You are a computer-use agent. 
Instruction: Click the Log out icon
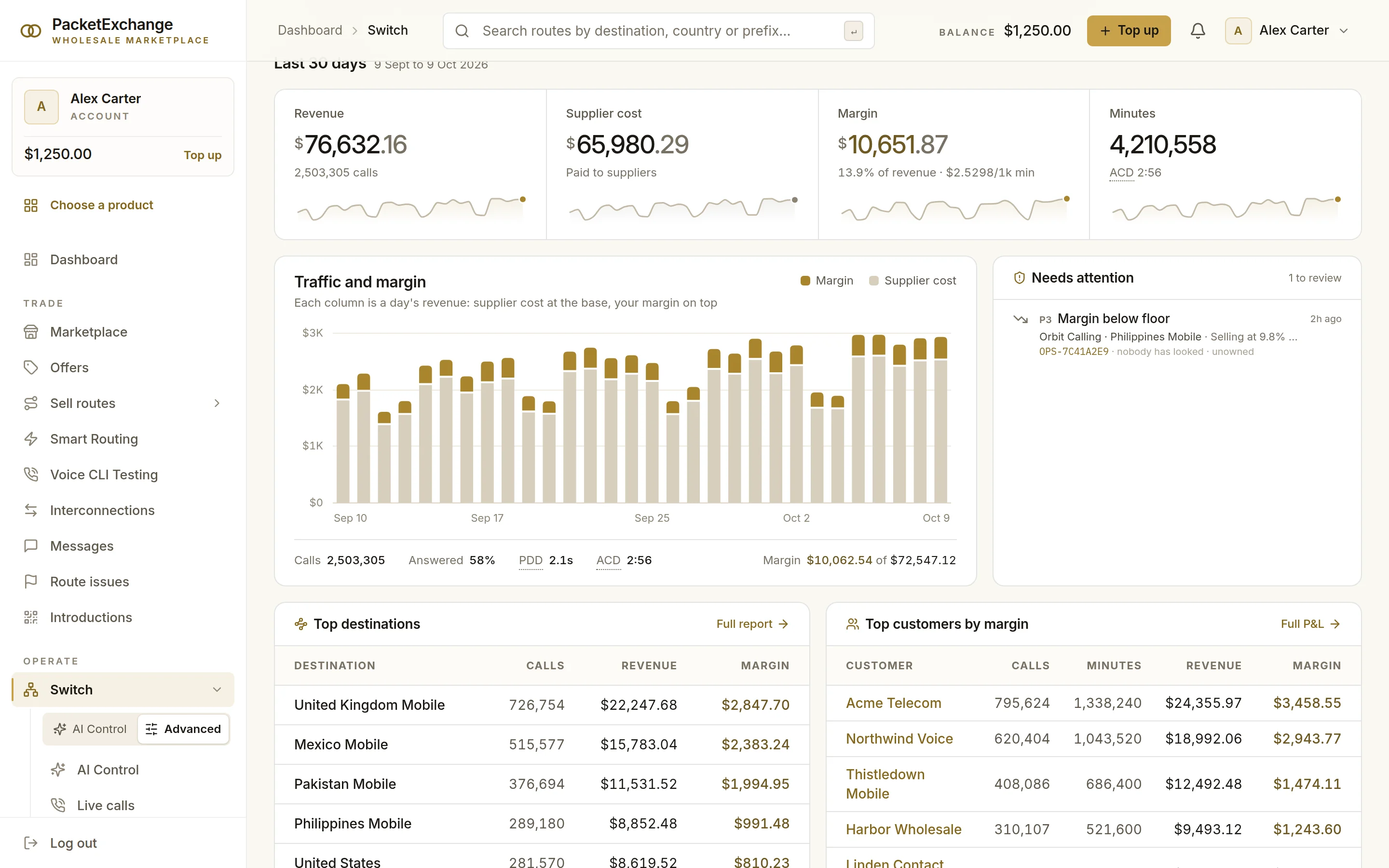(x=31, y=843)
